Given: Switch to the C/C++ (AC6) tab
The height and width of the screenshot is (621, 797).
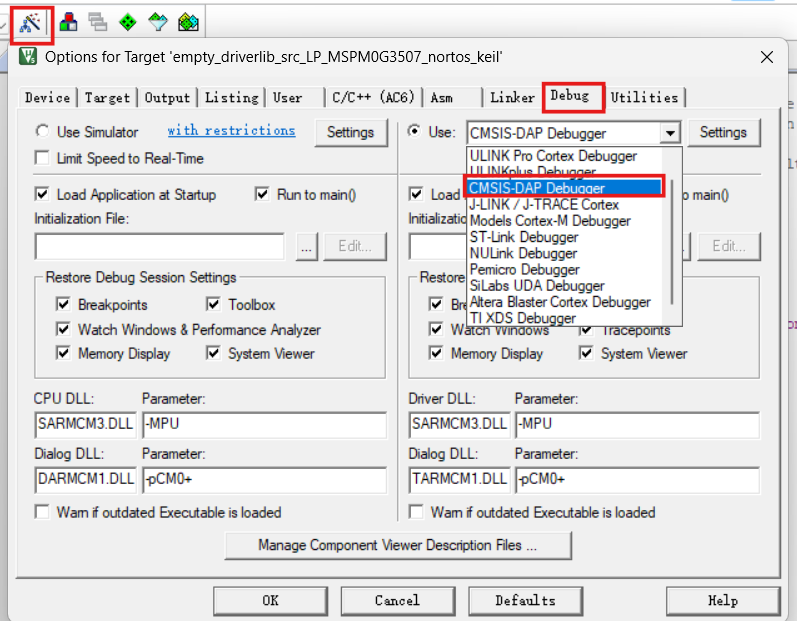Looking at the screenshot, I should pyautogui.click(x=374, y=98).
